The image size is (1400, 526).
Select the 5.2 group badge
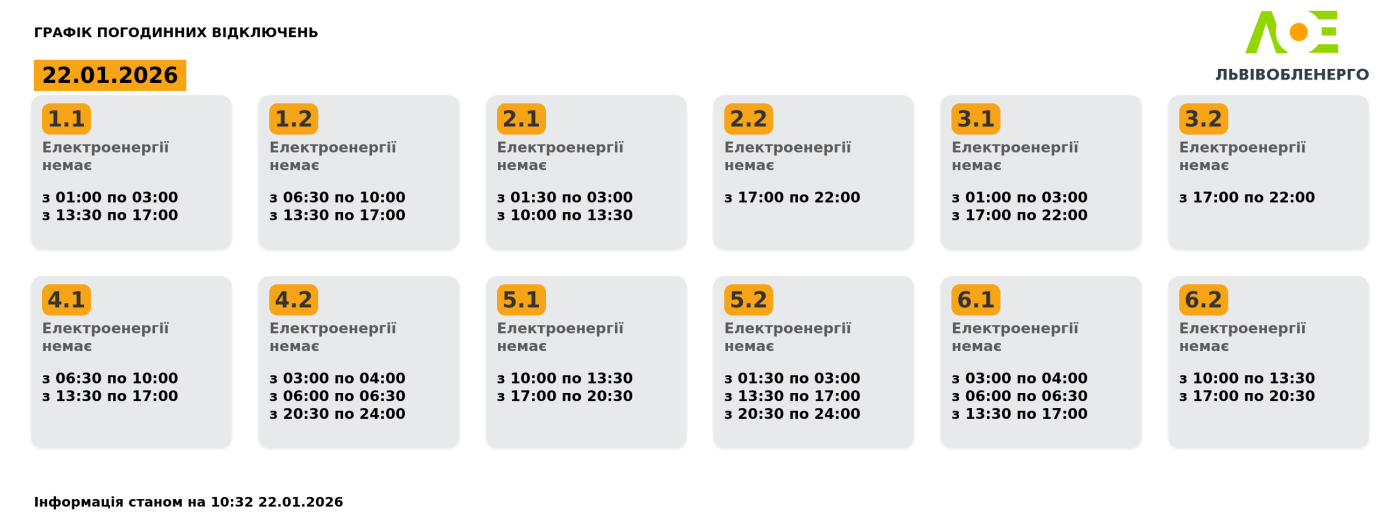coord(748,300)
